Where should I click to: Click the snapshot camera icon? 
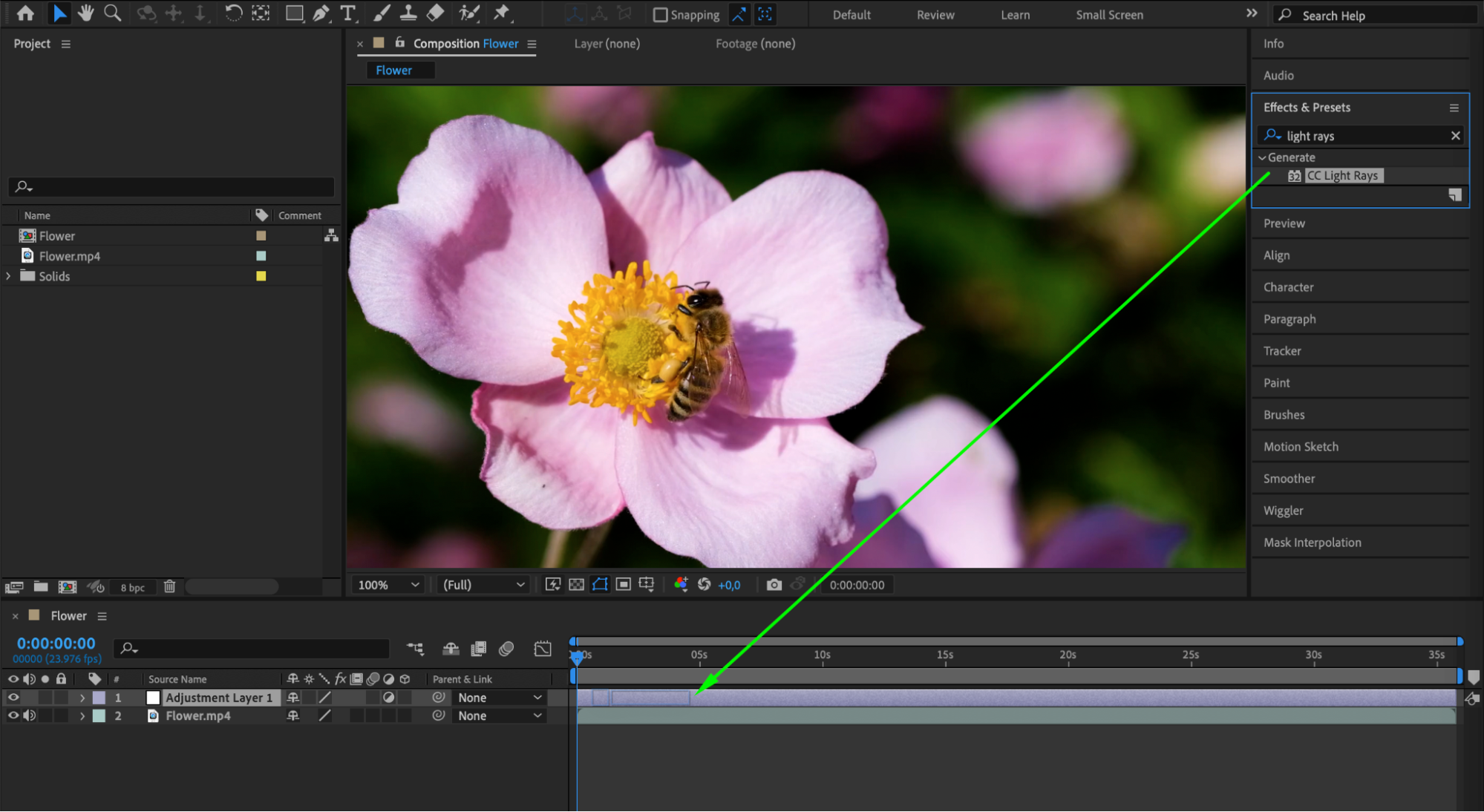774,585
